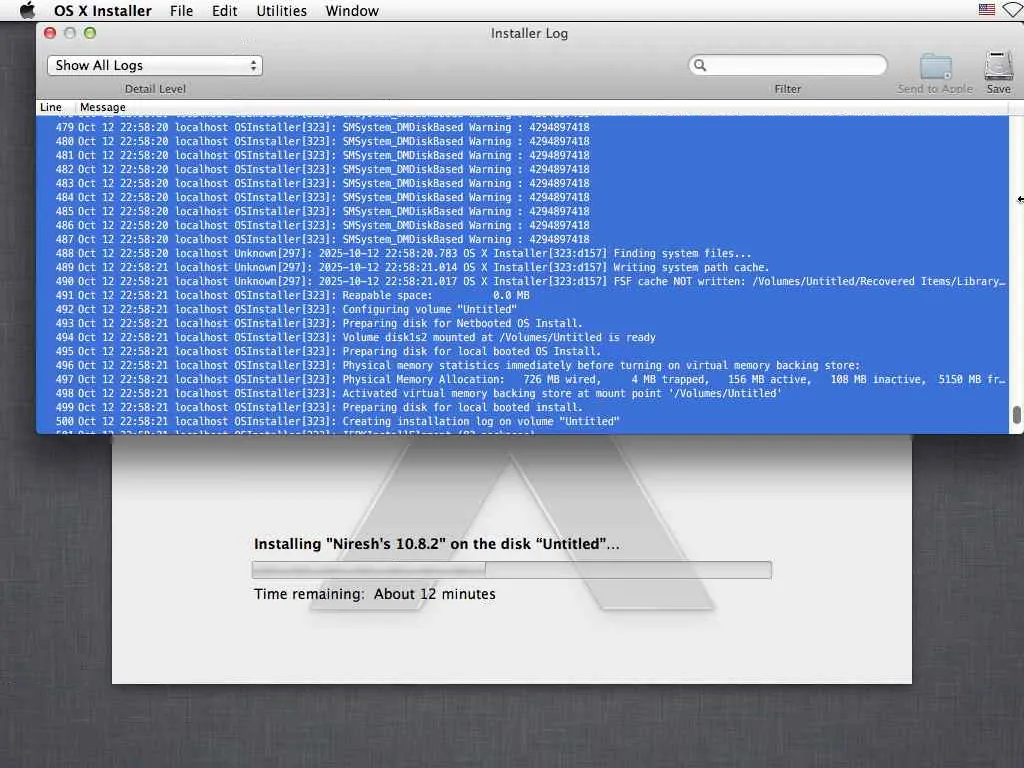Select line 500 'Creating installation log on volume'

click(522, 422)
